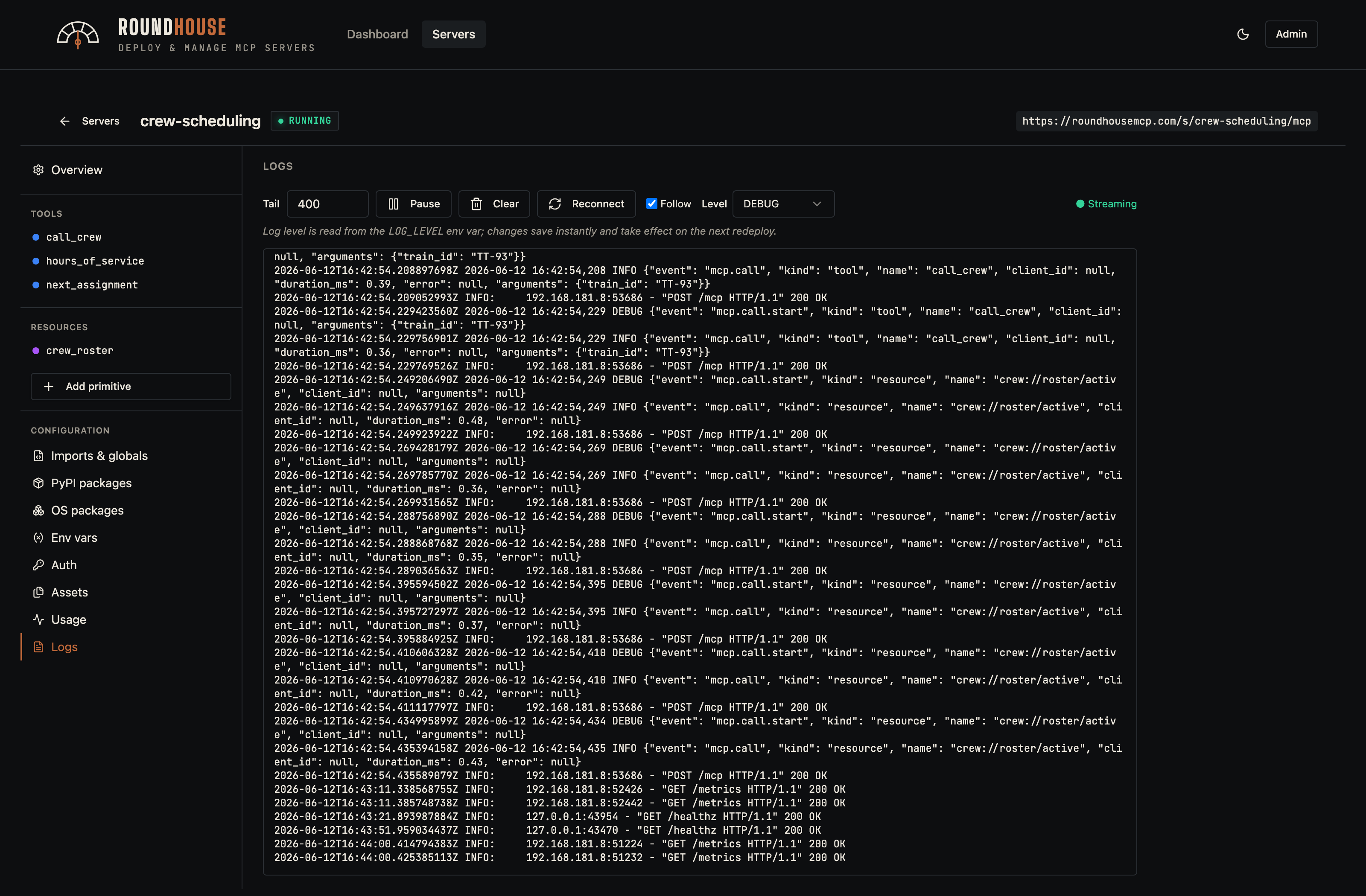Click the green Streaming status dot

pos(1080,204)
